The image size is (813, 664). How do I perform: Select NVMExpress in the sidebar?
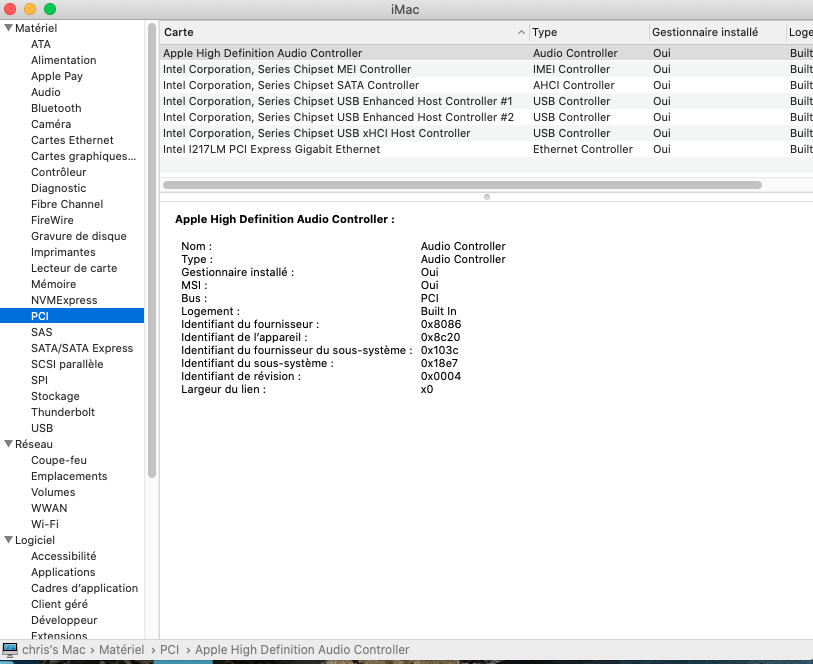tap(64, 300)
